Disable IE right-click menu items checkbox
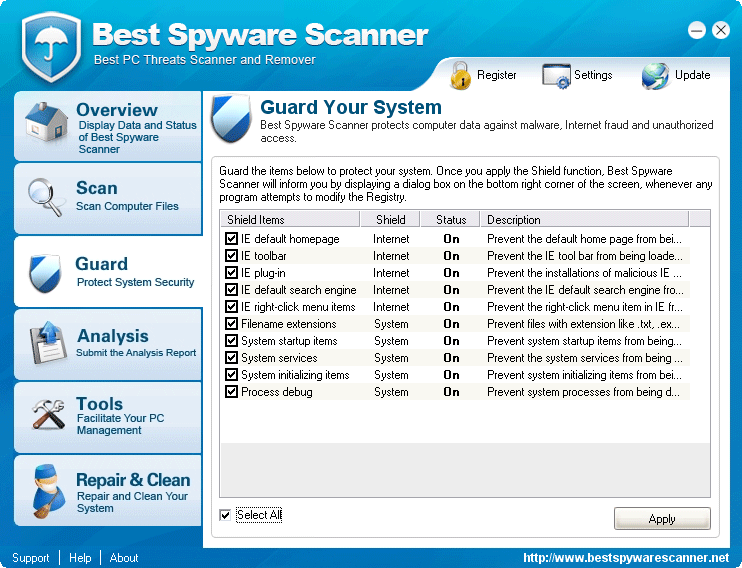The image size is (742, 568). (231, 307)
